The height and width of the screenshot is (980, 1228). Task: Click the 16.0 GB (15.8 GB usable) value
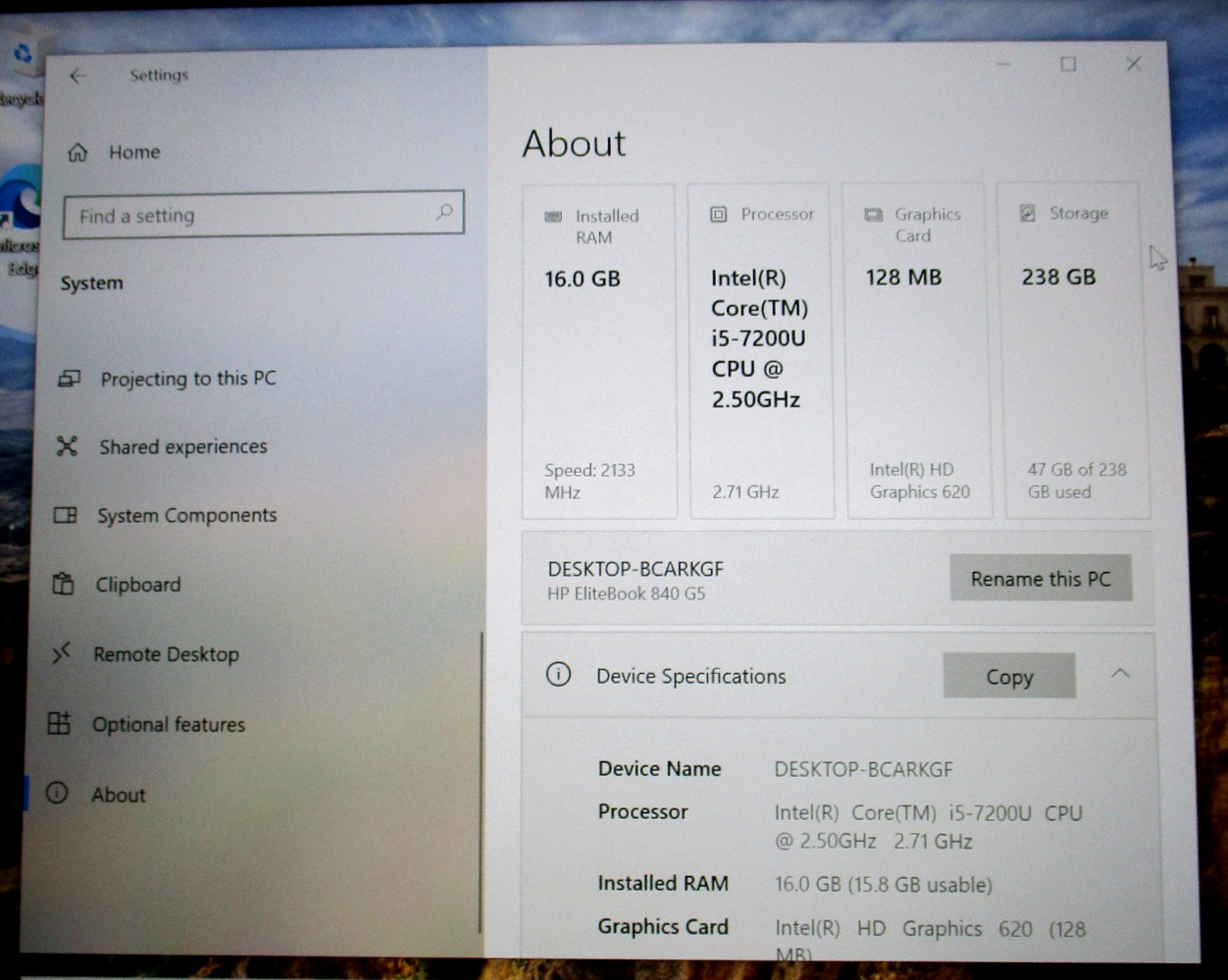tap(883, 885)
